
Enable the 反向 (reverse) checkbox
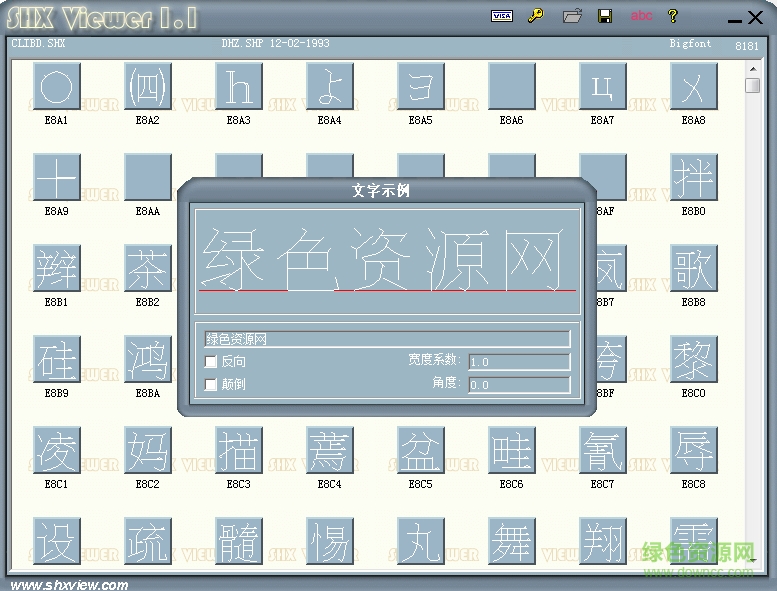211,362
